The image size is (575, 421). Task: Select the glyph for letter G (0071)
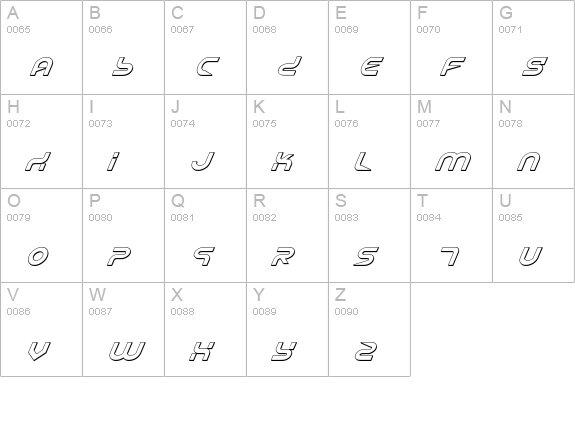click(535, 67)
